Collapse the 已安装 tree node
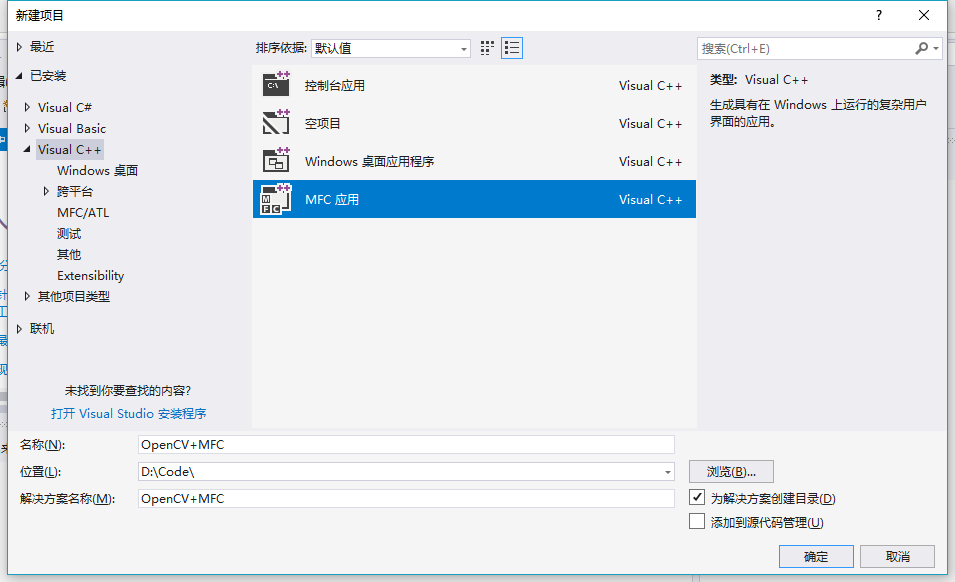This screenshot has width=955, height=582. [19, 75]
